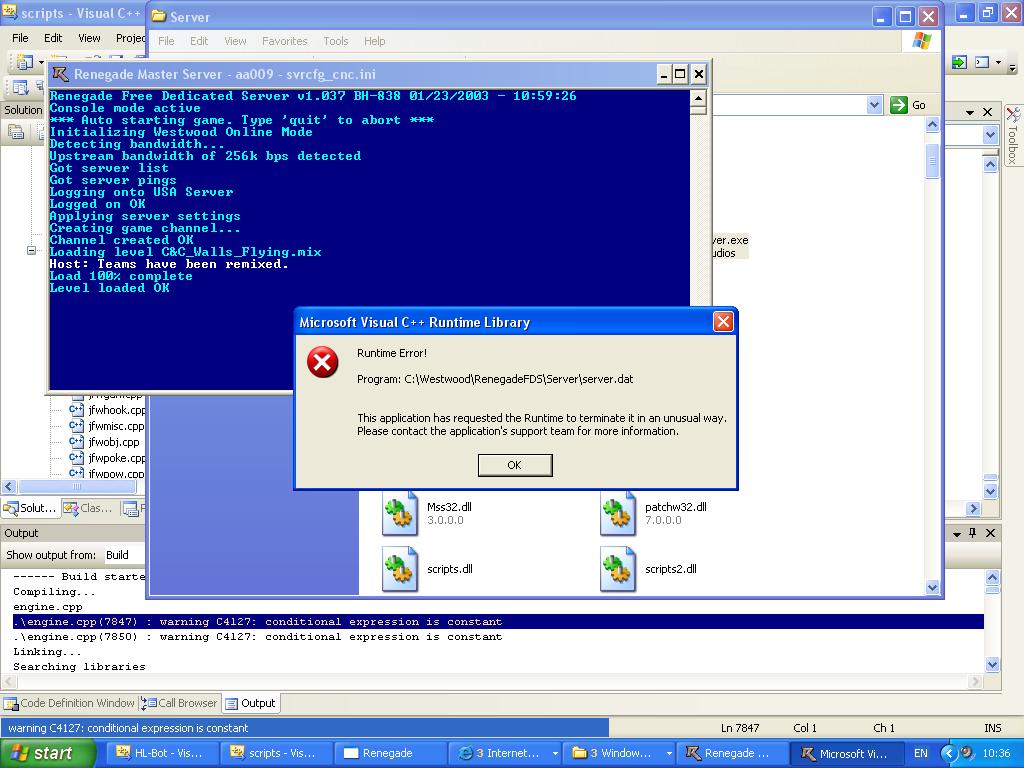Viewport: 1024px width, 768px height.
Task: Click the red error icon in dialog
Action: pyautogui.click(x=322, y=362)
